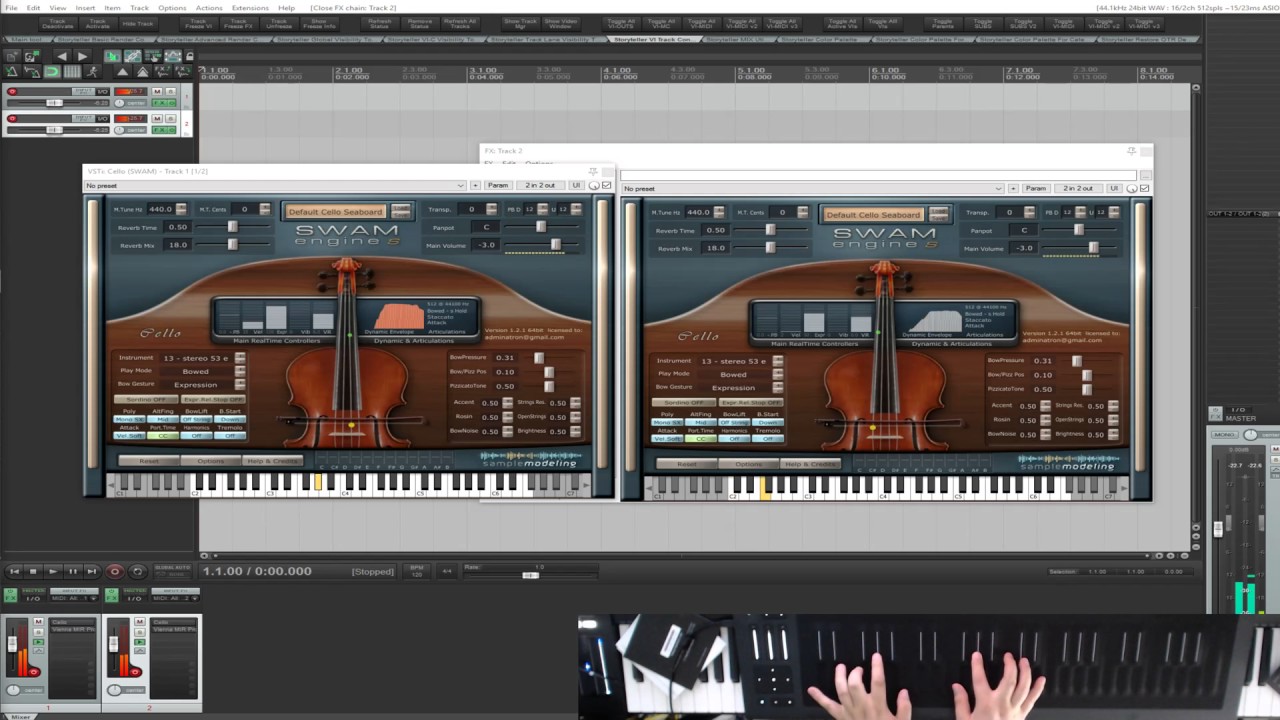Click the Hide Track toolbar button
Screen dimensions: 1280x720
[138, 22]
